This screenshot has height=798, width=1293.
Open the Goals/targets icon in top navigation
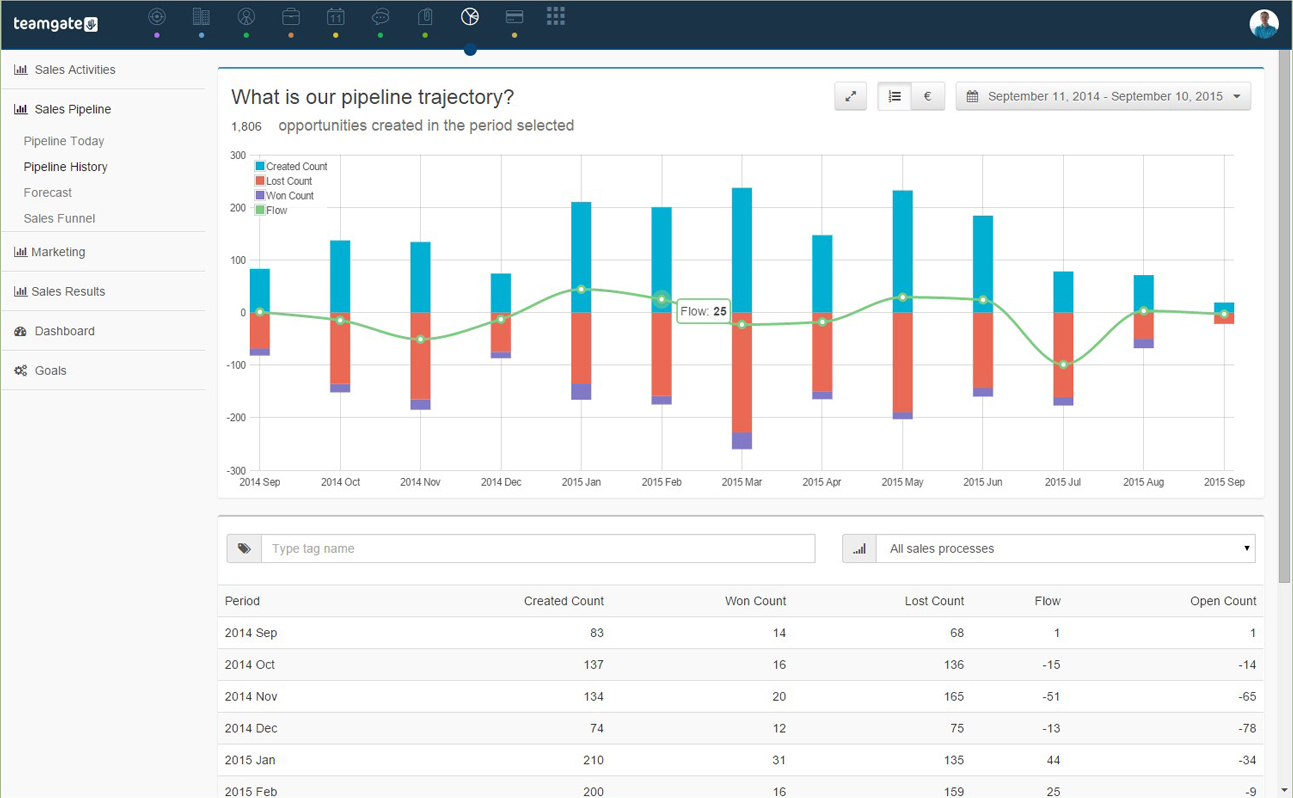pos(156,16)
